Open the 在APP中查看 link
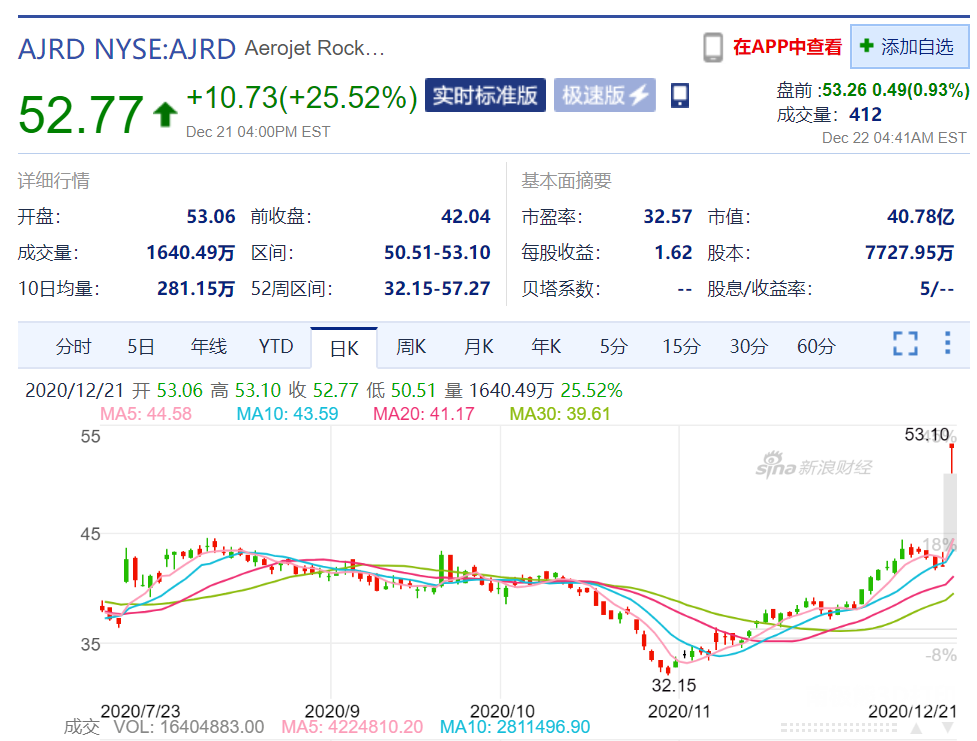Image resolution: width=977 pixels, height=741 pixels. click(788, 47)
